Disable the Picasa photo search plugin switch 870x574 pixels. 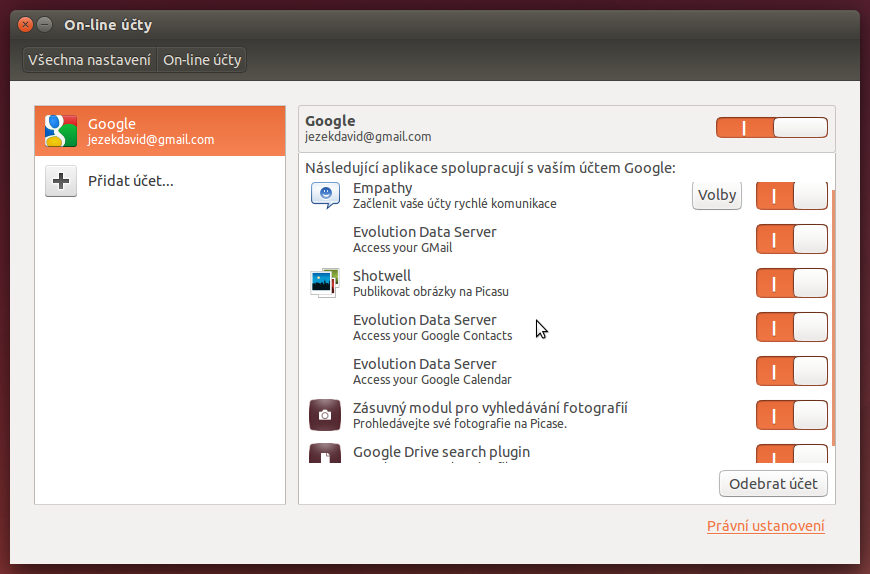(792, 415)
